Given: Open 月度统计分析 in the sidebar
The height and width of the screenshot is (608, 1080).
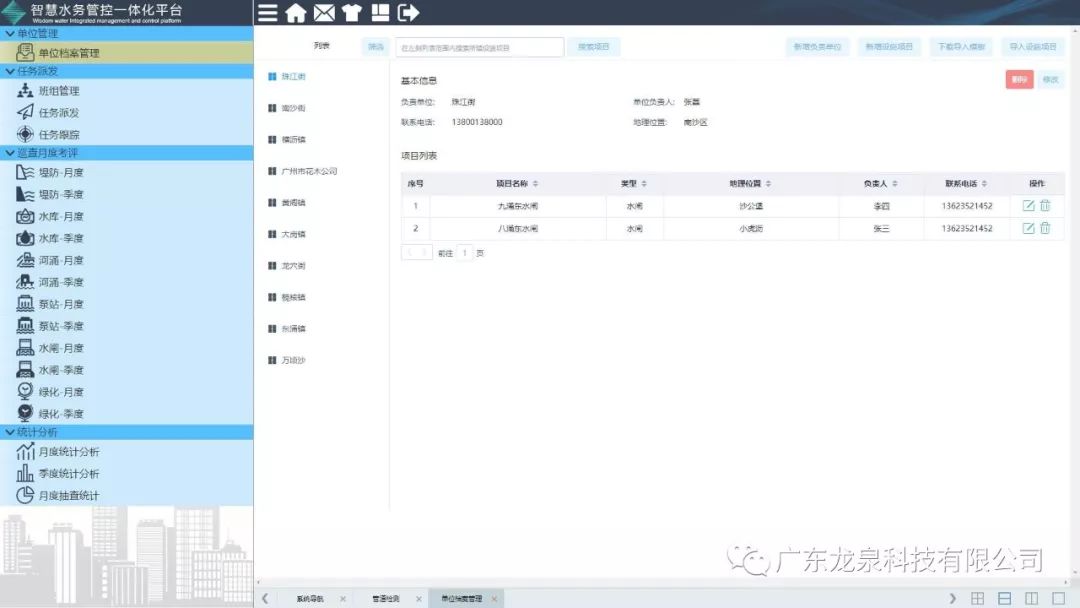Looking at the screenshot, I should pyautogui.click(x=69, y=452).
